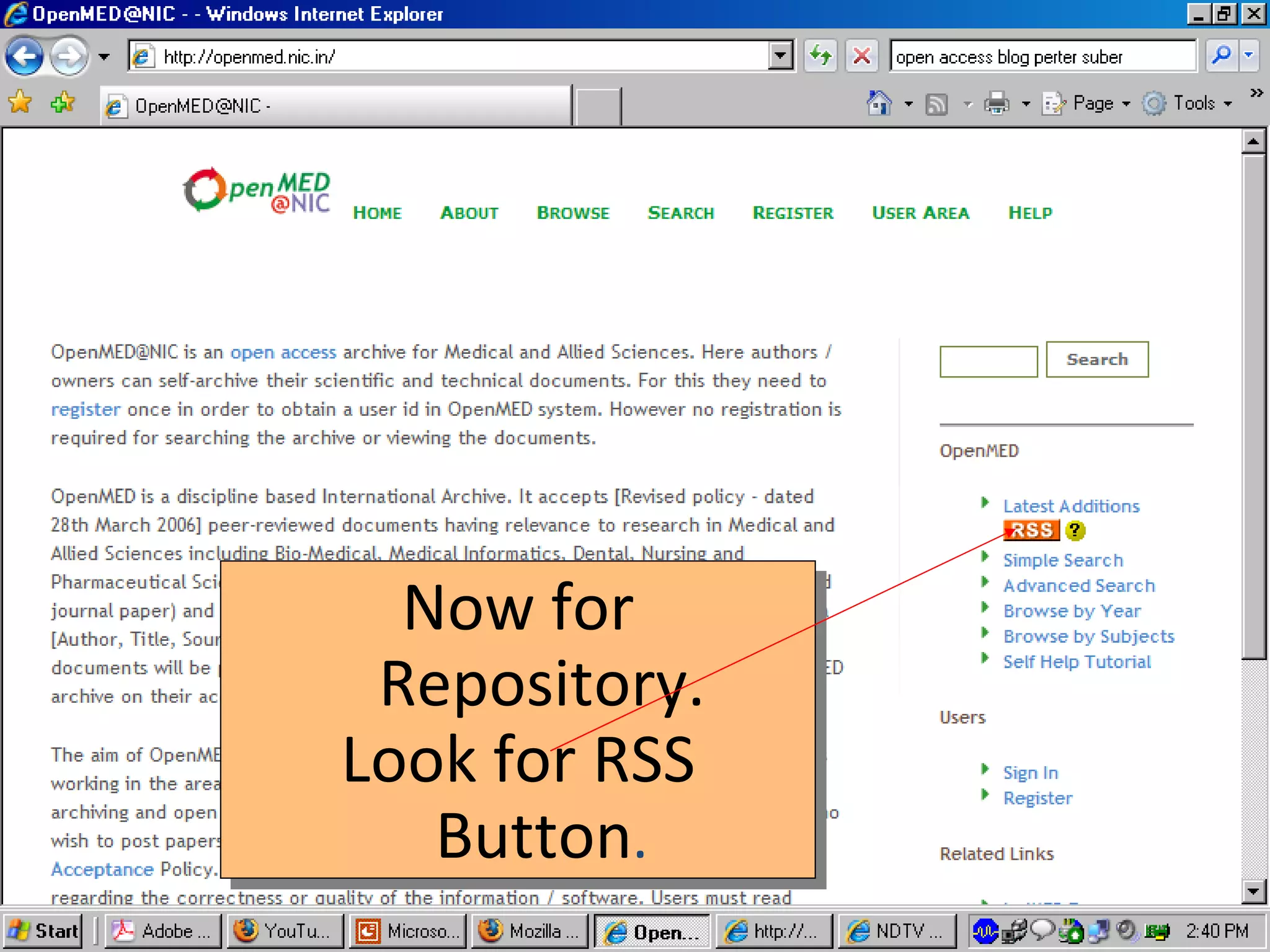The width and height of the screenshot is (1270, 952).
Task: Click the scrollbar up arrow
Action: [1253, 142]
